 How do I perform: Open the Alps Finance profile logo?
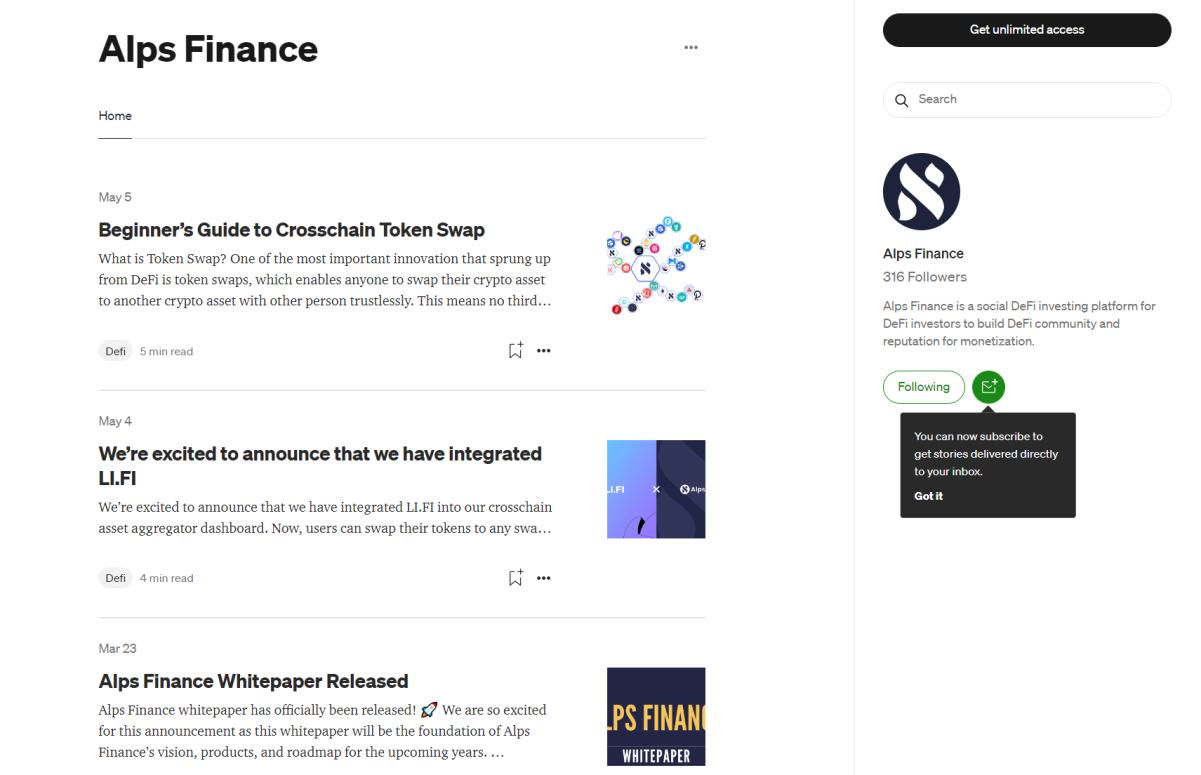(x=921, y=192)
